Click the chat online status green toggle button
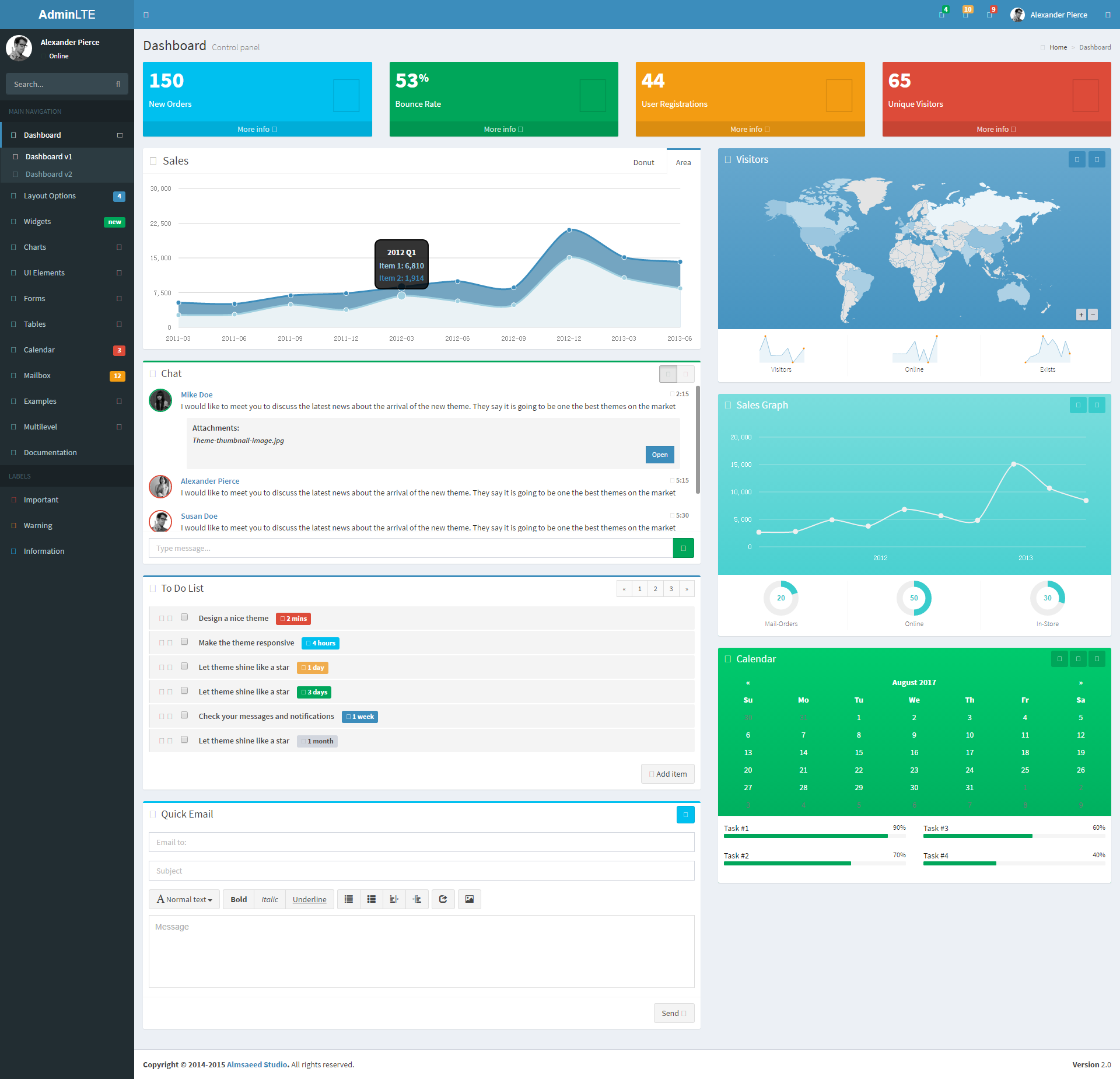The image size is (1120, 1079). (x=668, y=374)
